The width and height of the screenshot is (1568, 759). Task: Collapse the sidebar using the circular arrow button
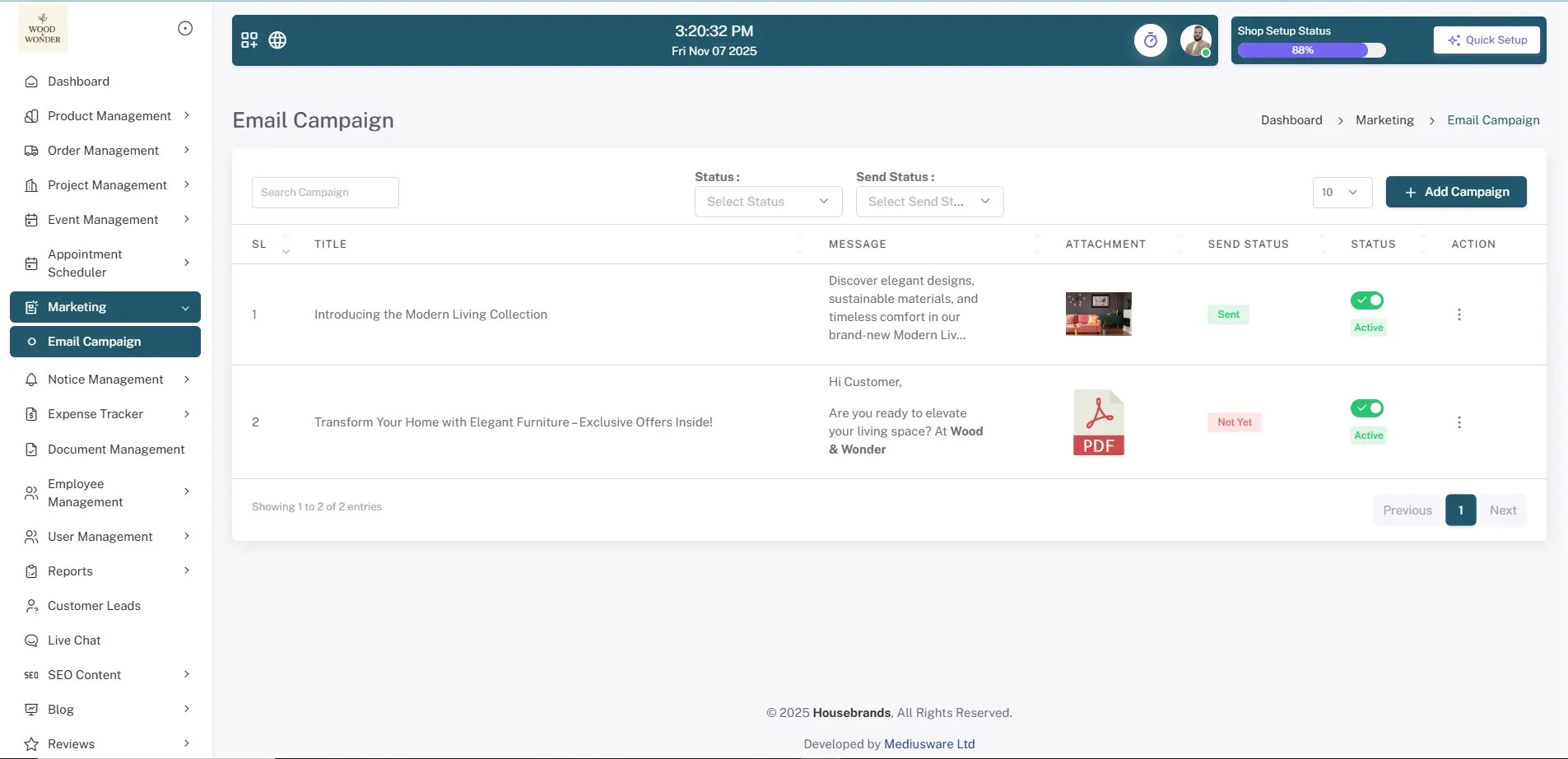click(184, 27)
